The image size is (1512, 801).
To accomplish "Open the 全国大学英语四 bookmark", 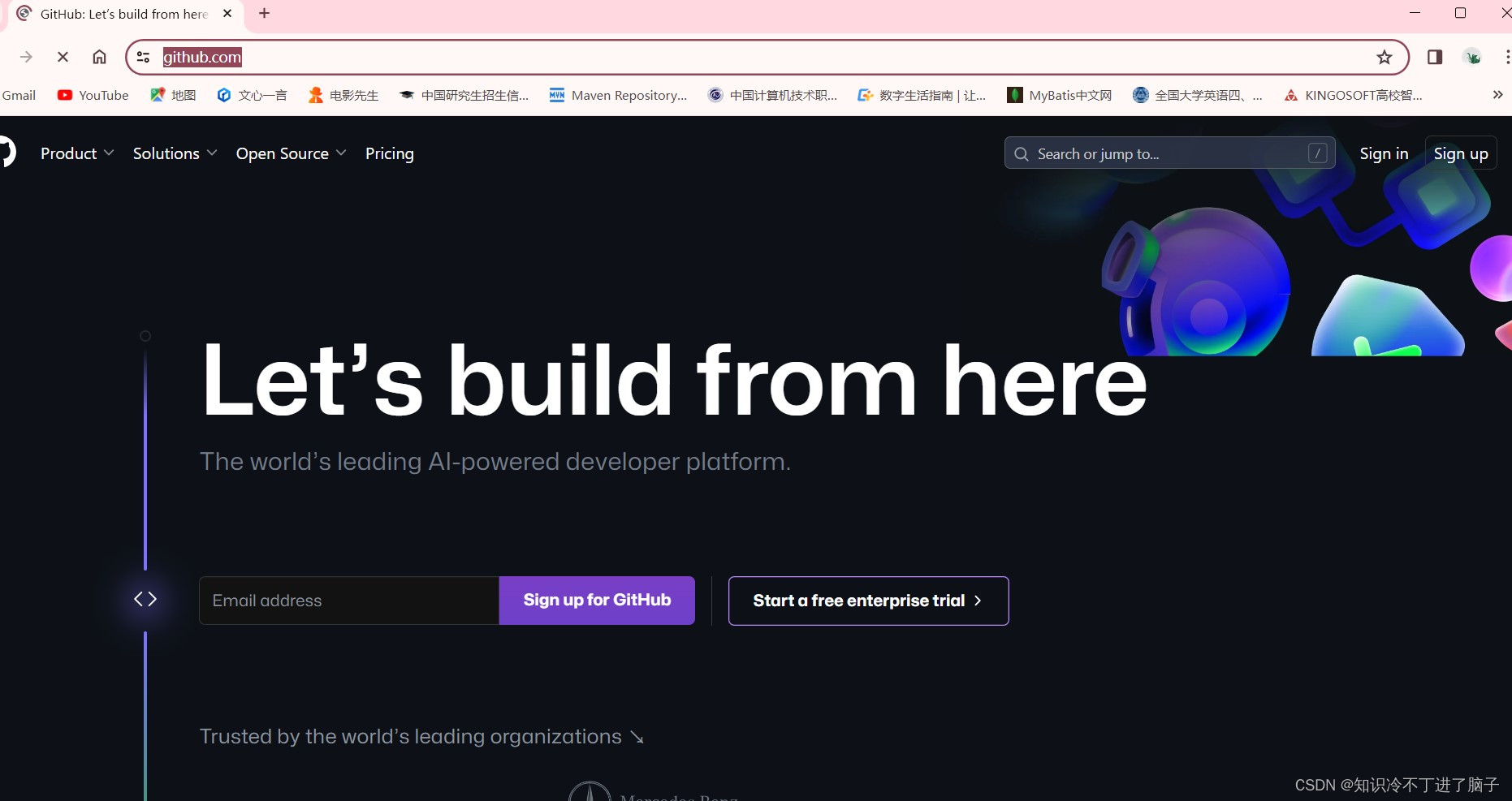I will (x=1198, y=95).
